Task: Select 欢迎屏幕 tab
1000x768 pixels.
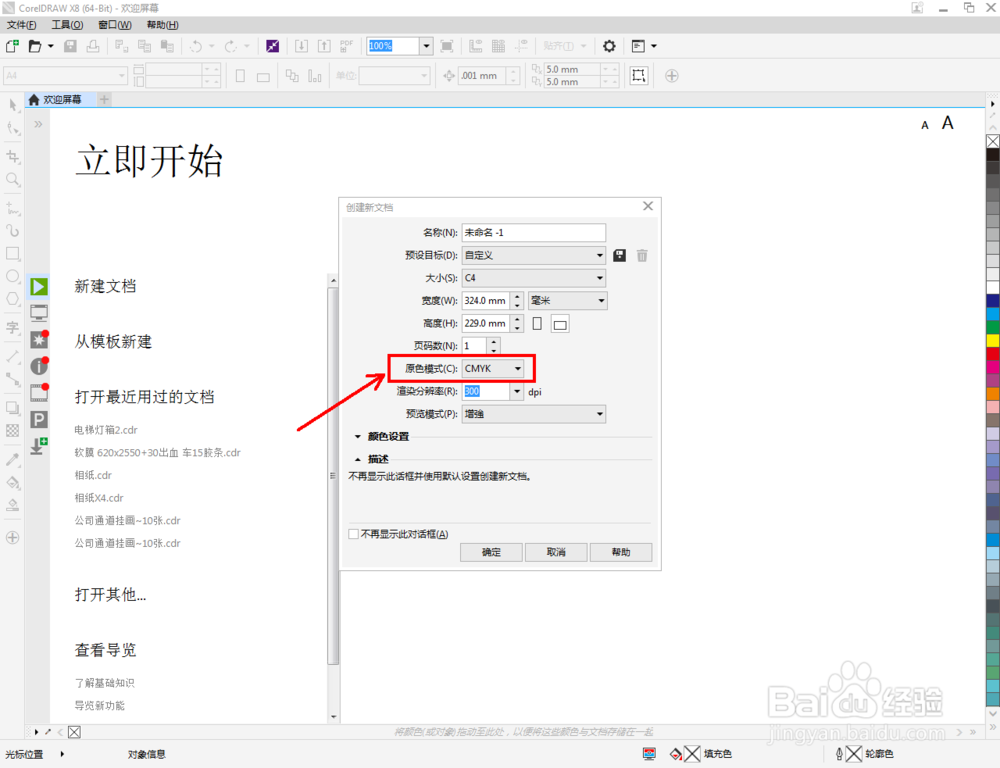Action: point(61,100)
